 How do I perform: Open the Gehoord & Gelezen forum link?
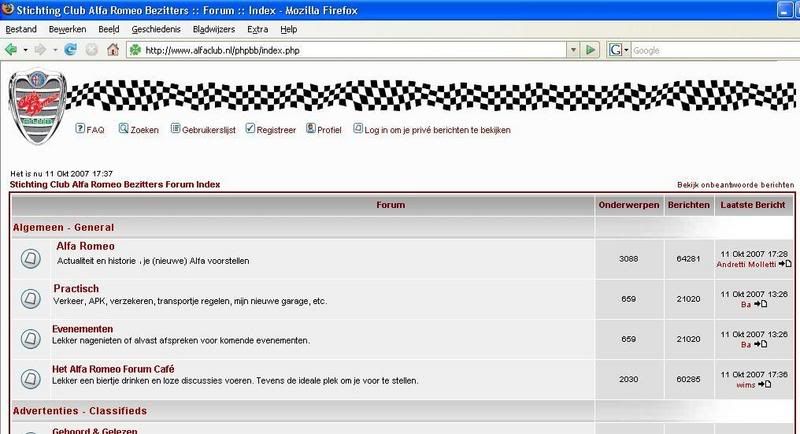click(94, 430)
